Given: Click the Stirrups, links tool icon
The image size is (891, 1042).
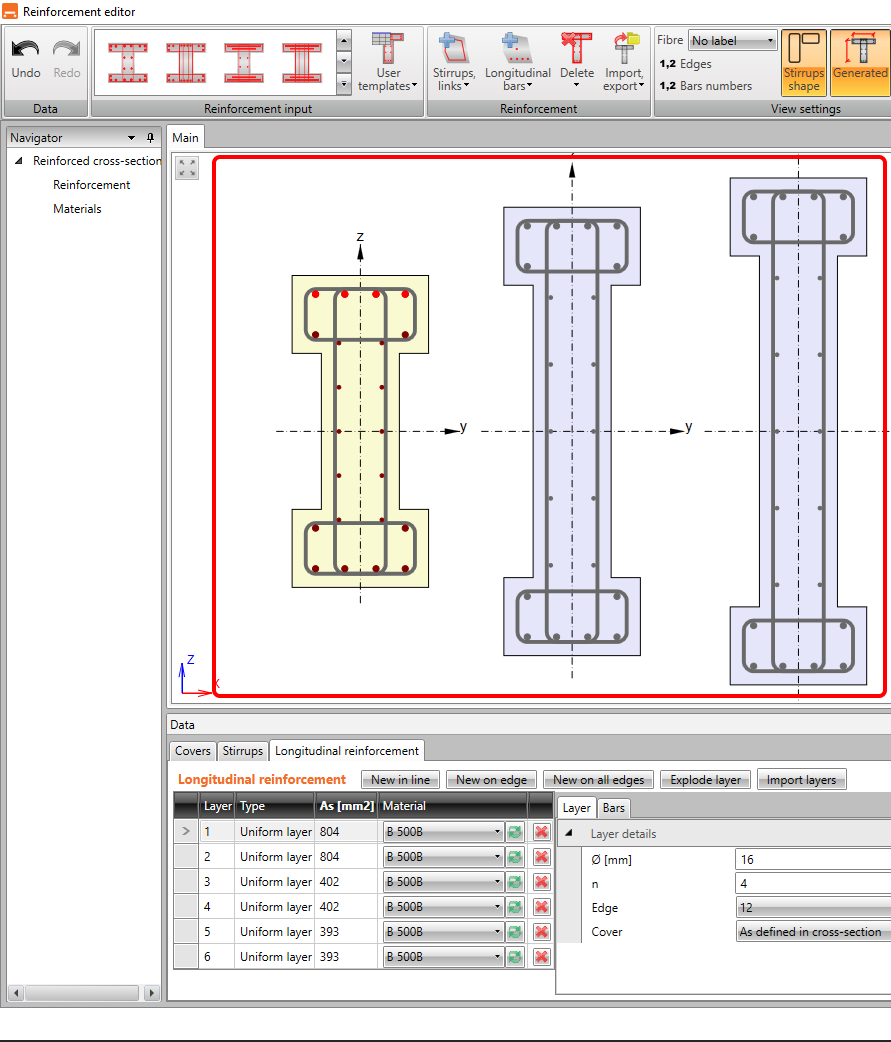Looking at the screenshot, I should click(x=453, y=48).
